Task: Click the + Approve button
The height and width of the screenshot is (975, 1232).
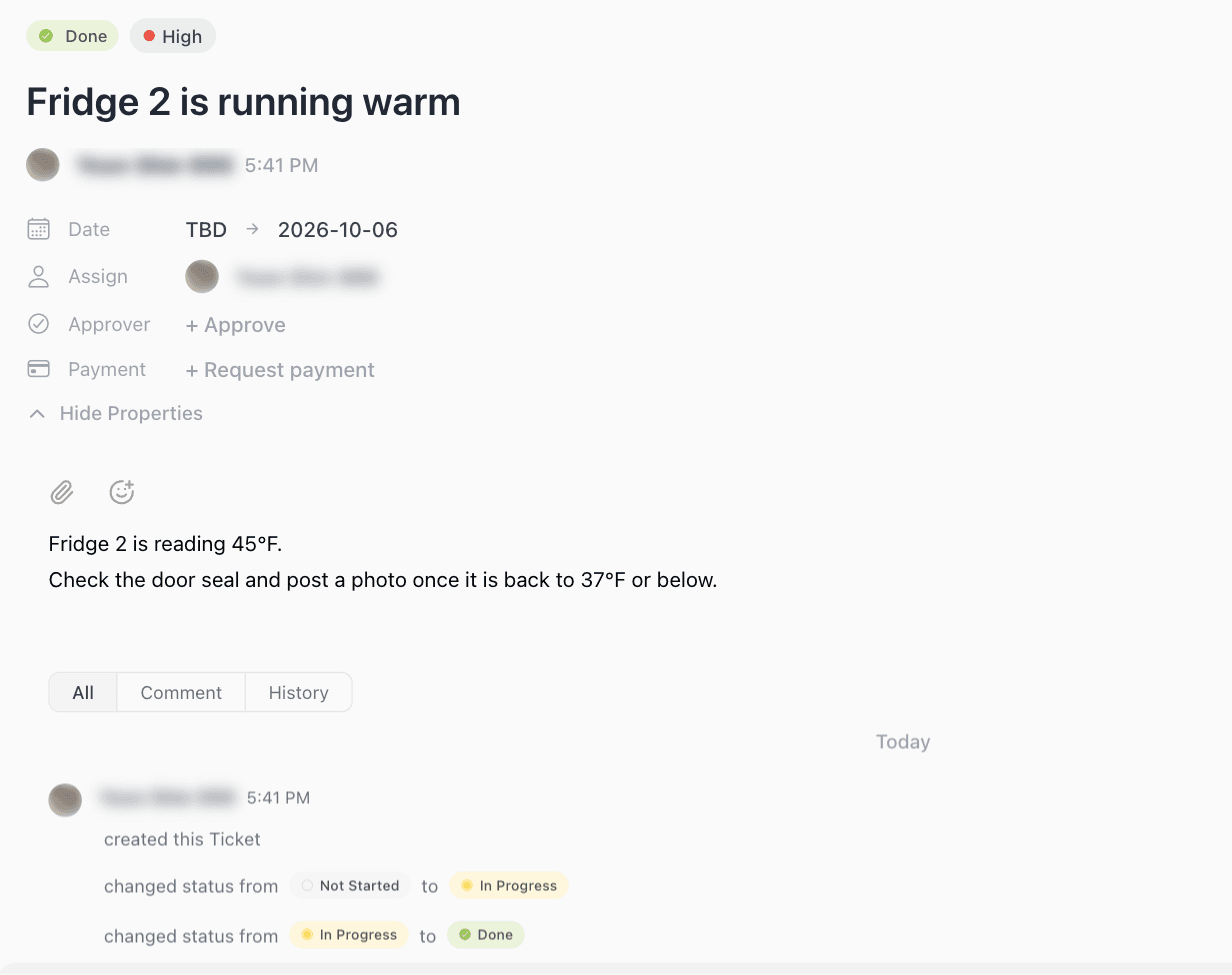Action: pyautogui.click(x=235, y=325)
